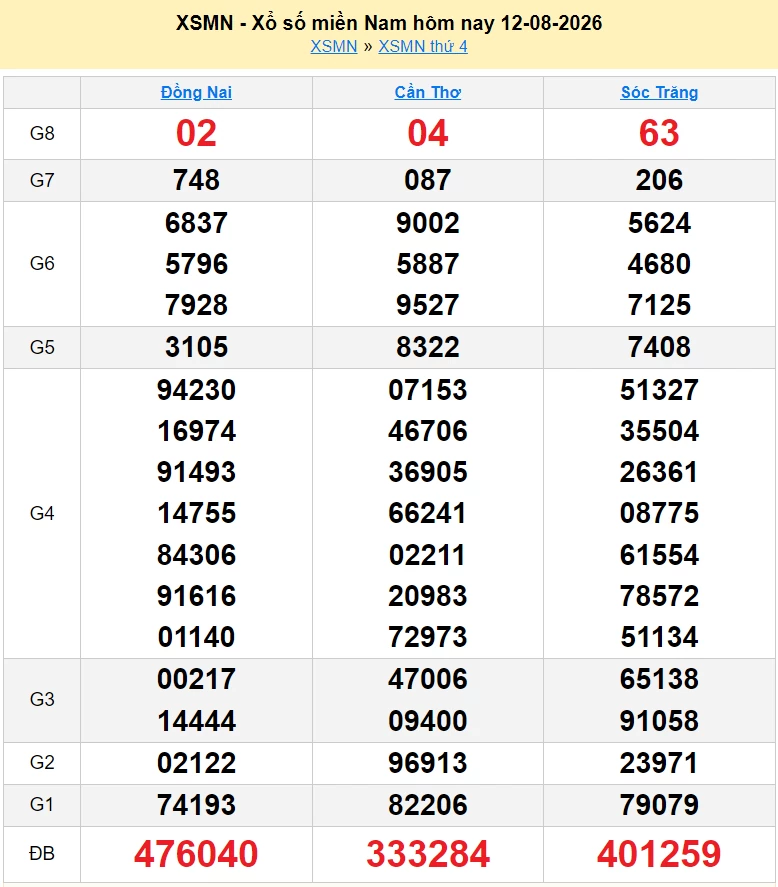Click the G5 number 8322
Screen dimensions: 778x887
[428, 347]
